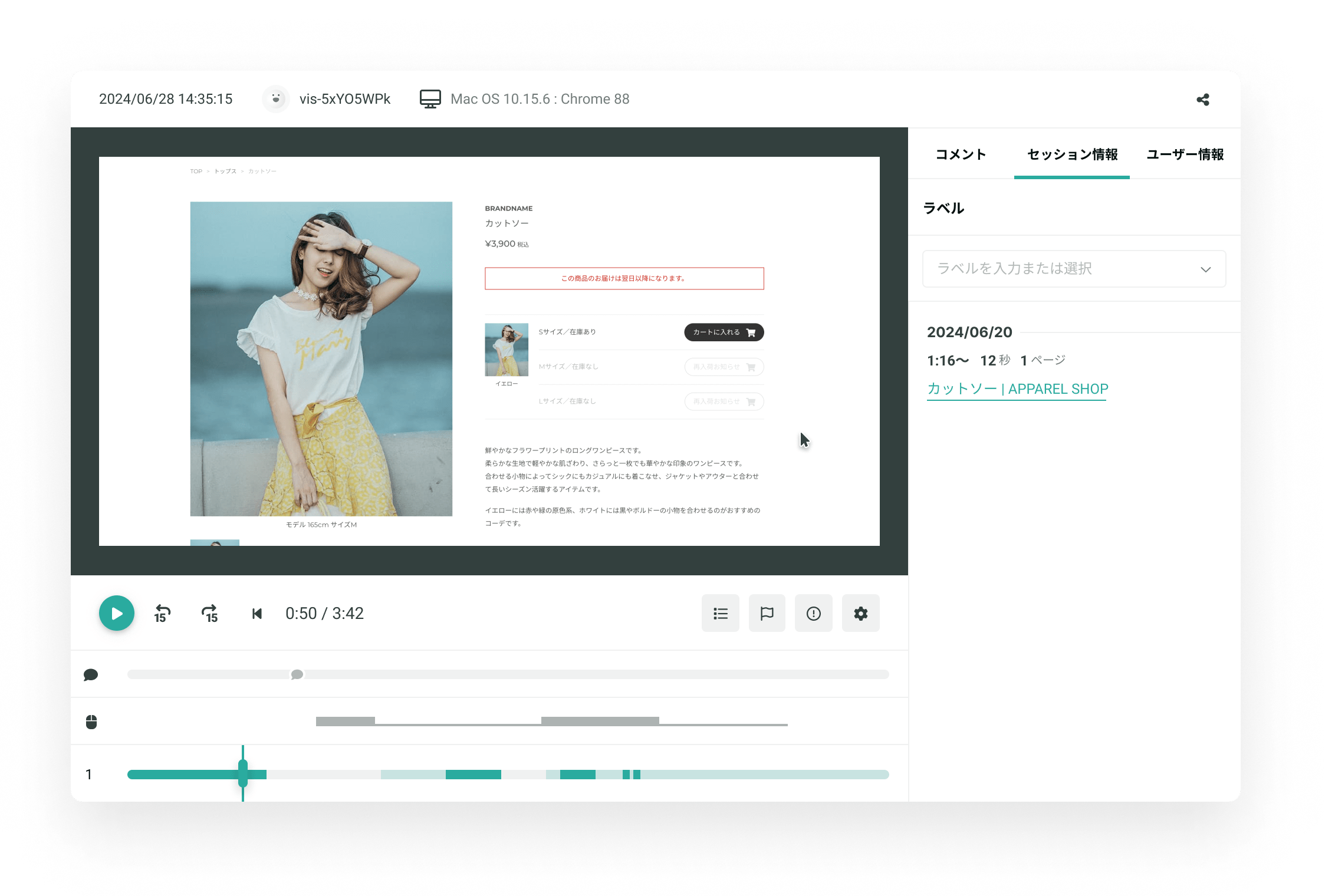Rewind 15 seconds
The width and height of the screenshot is (1335, 896).
162,614
